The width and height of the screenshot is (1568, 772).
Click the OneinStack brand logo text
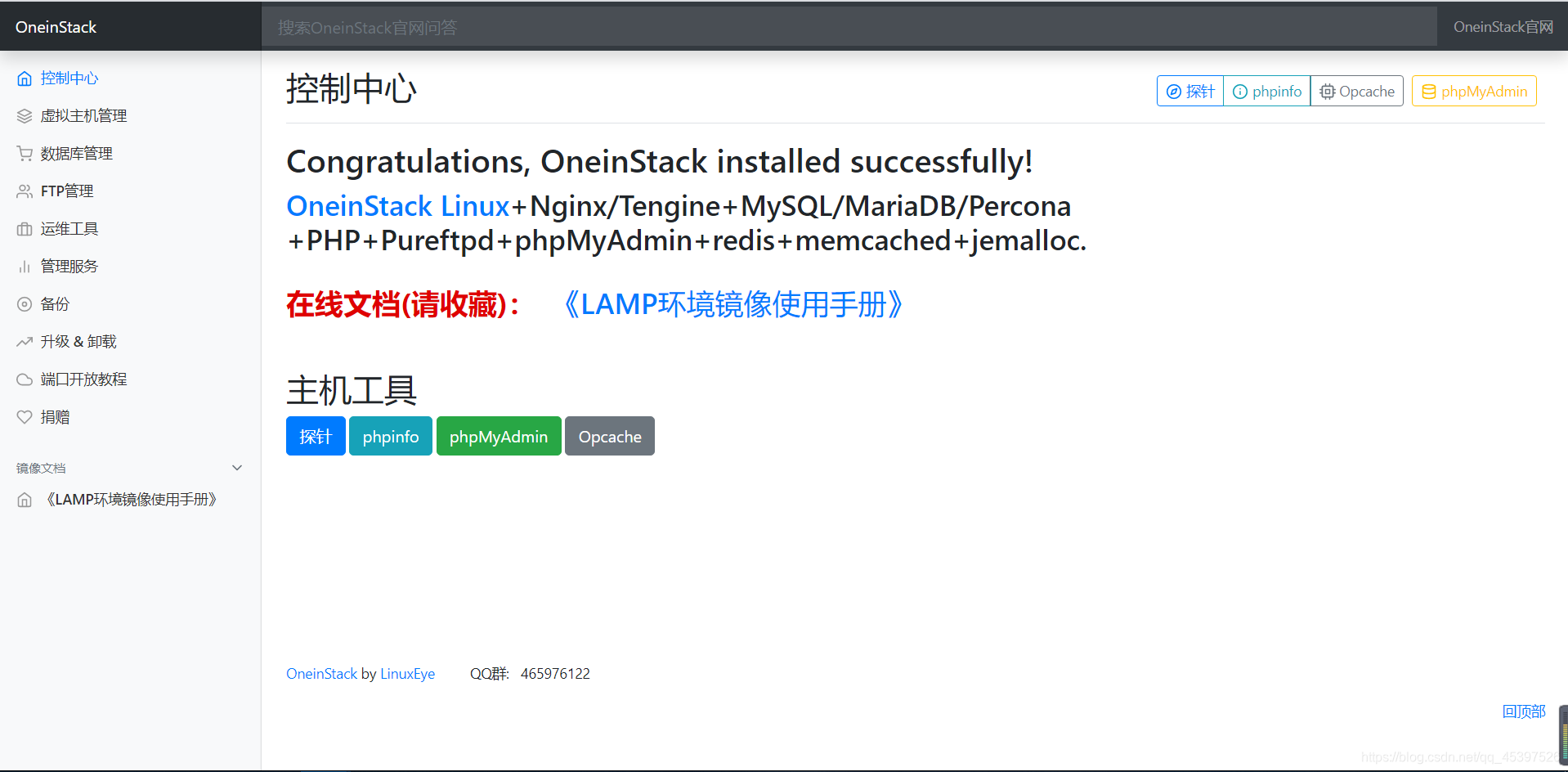tap(56, 27)
